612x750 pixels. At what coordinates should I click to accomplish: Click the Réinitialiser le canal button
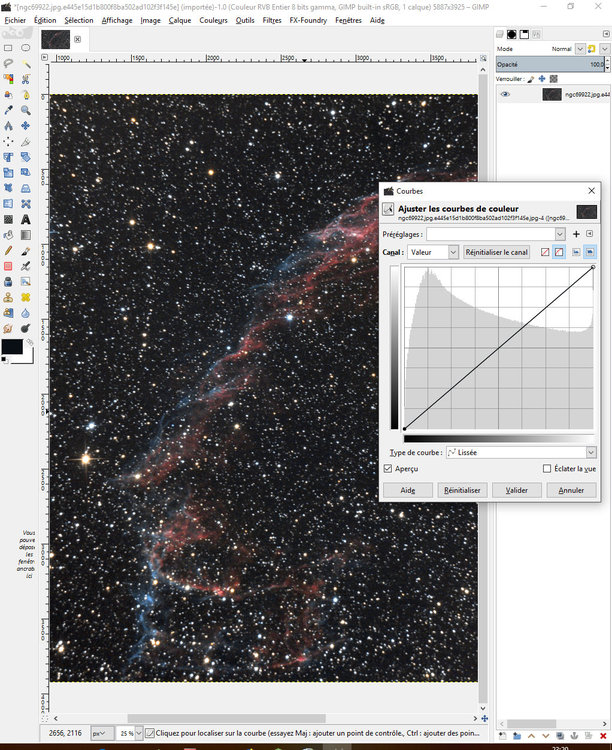click(496, 252)
